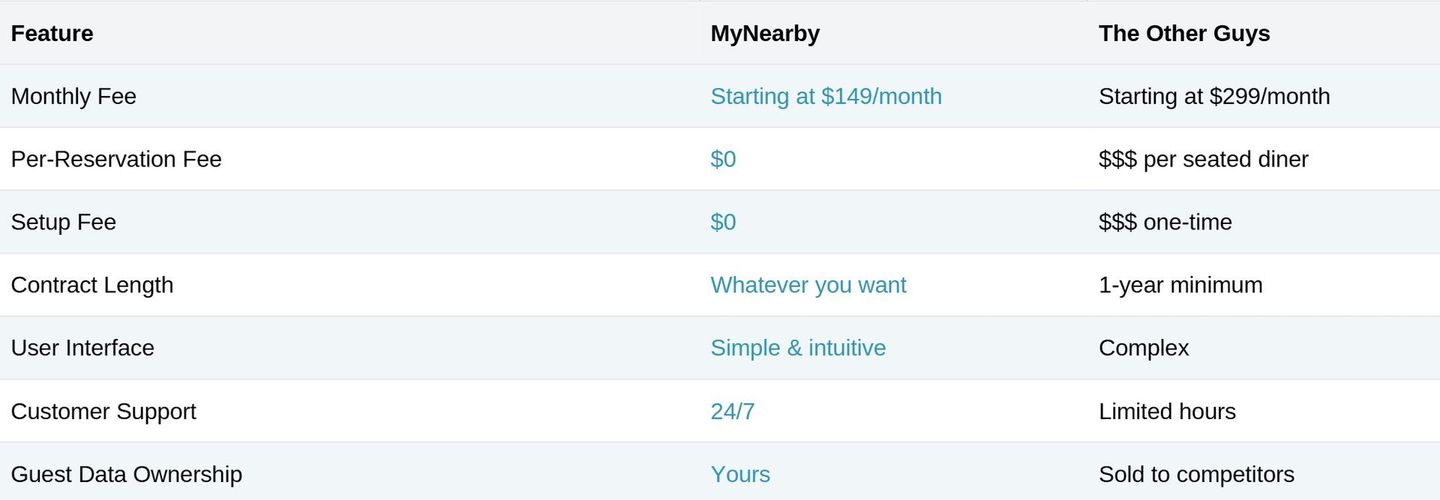Click Simple & intuitive text

798,348
